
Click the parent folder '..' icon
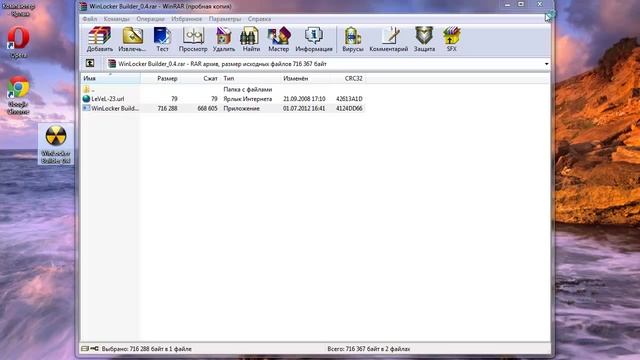click(86, 89)
